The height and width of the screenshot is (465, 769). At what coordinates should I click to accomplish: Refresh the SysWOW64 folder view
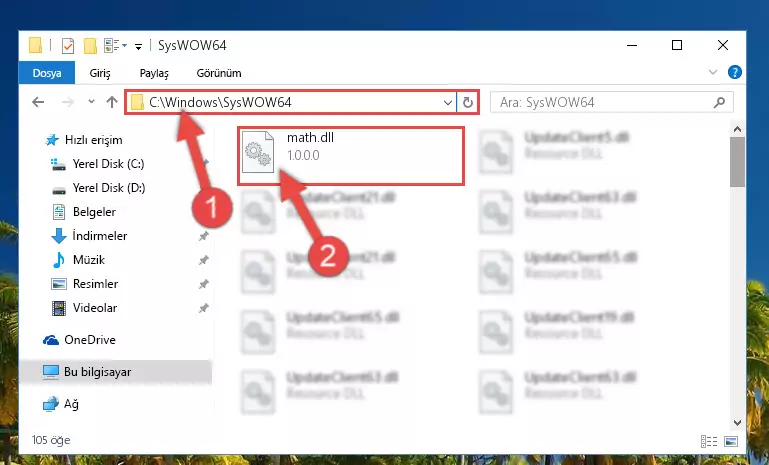click(x=468, y=103)
